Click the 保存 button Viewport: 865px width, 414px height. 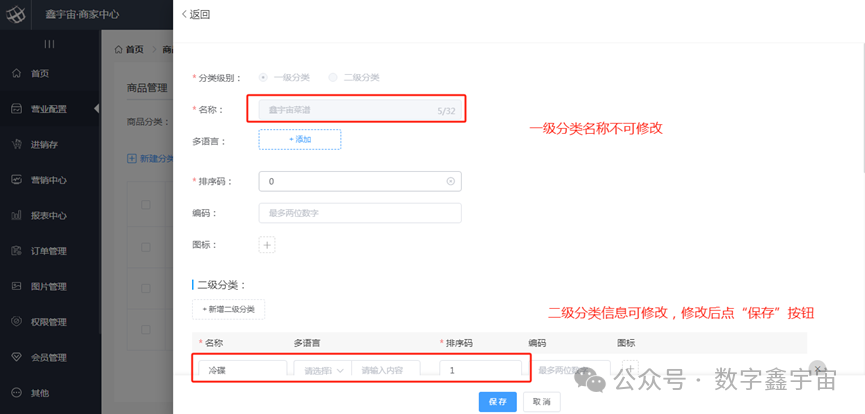coord(498,402)
